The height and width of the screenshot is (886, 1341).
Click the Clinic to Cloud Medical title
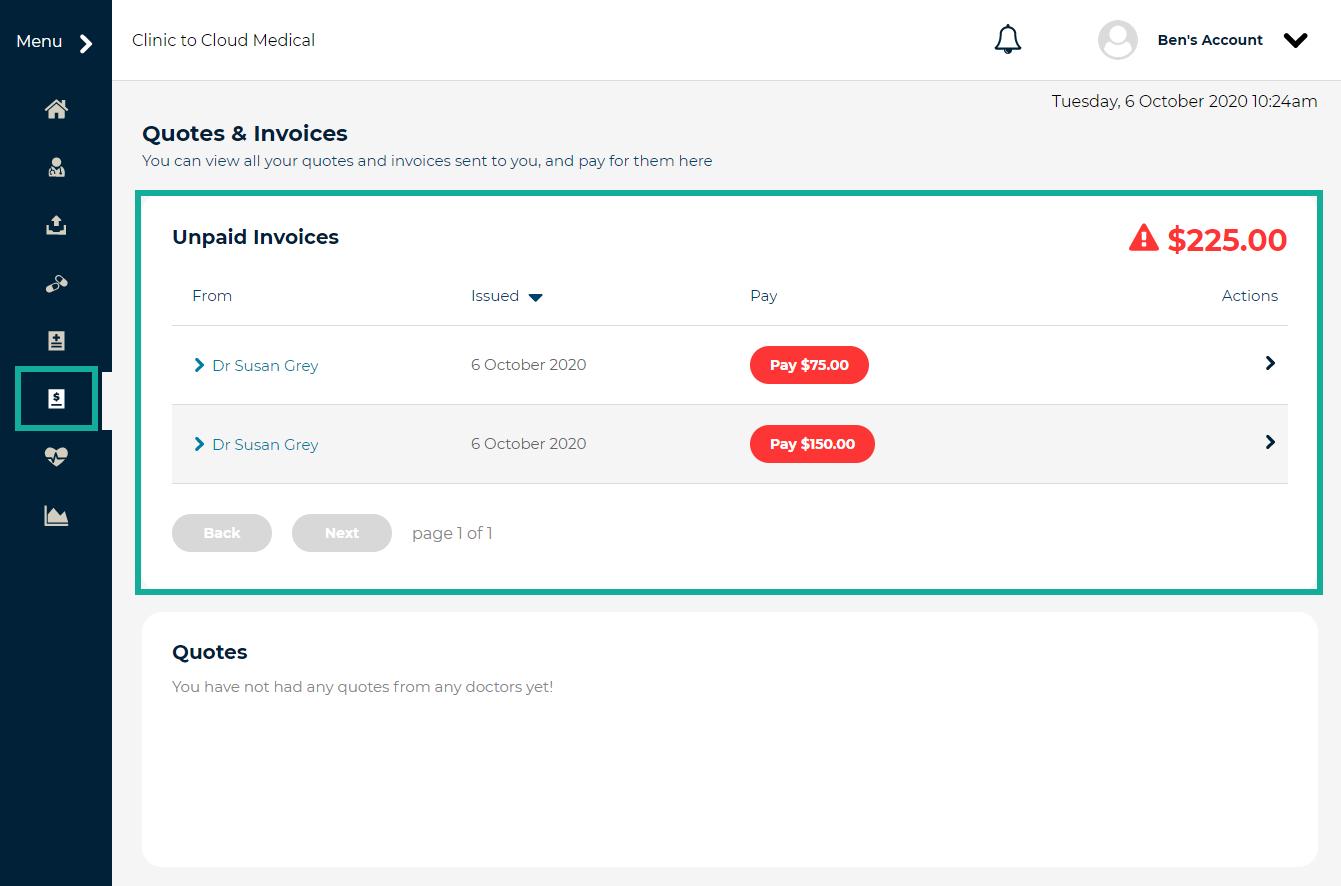pos(223,41)
